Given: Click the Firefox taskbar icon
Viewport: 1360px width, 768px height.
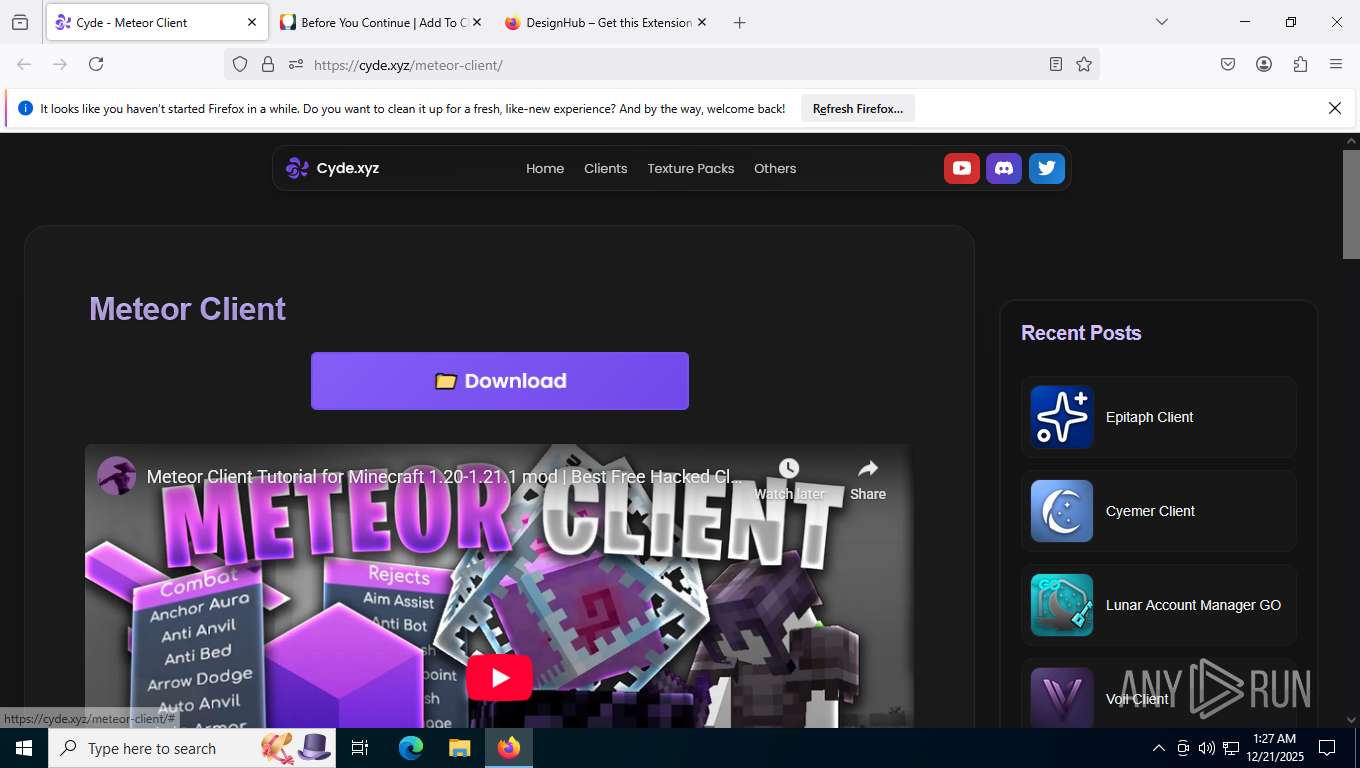Looking at the screenshot, I should (x=508, y=748).
